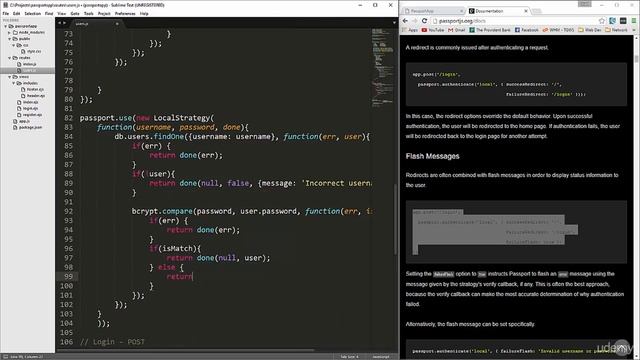Open the Tools menu

tap(89, 13)
